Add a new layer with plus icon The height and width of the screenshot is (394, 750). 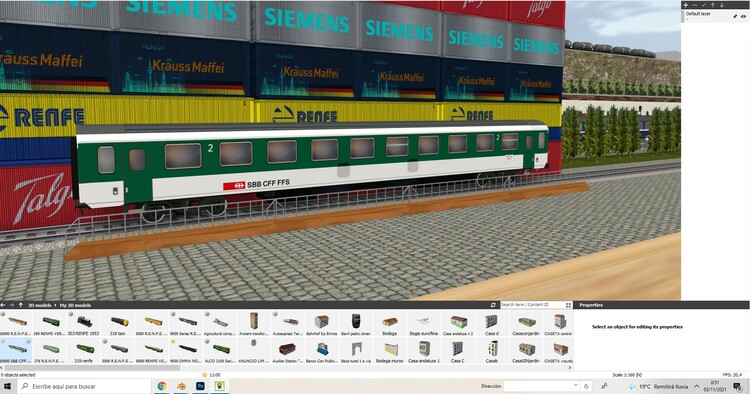[685, 5]
